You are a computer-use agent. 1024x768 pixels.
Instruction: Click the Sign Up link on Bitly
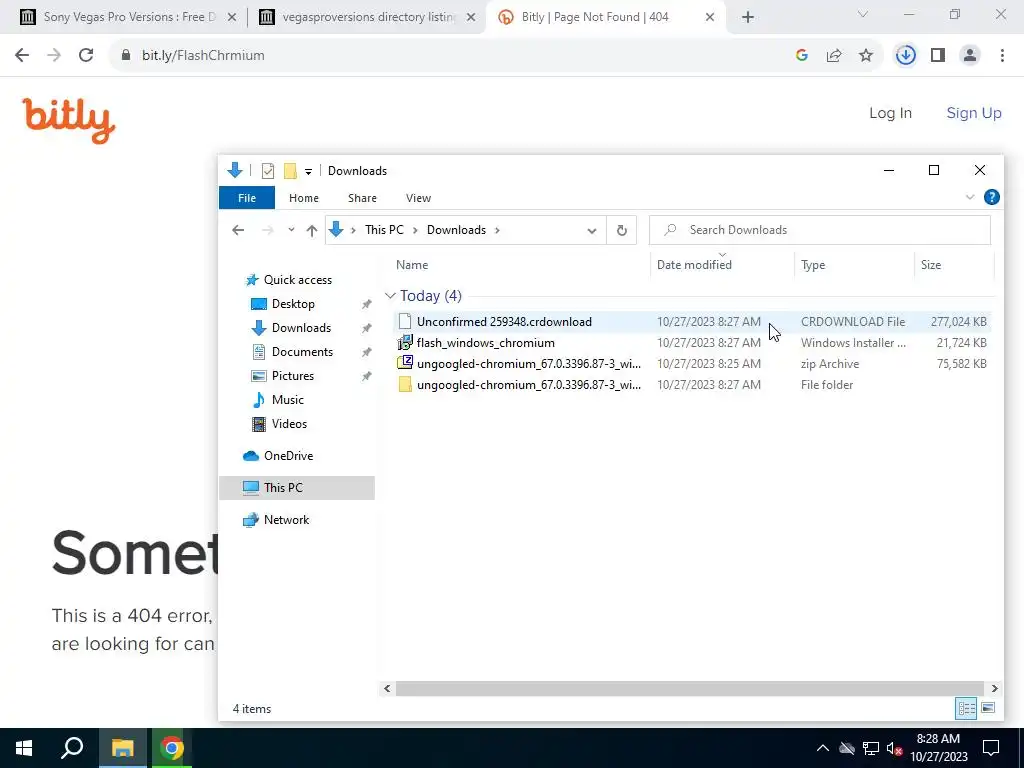click(974, 113)
